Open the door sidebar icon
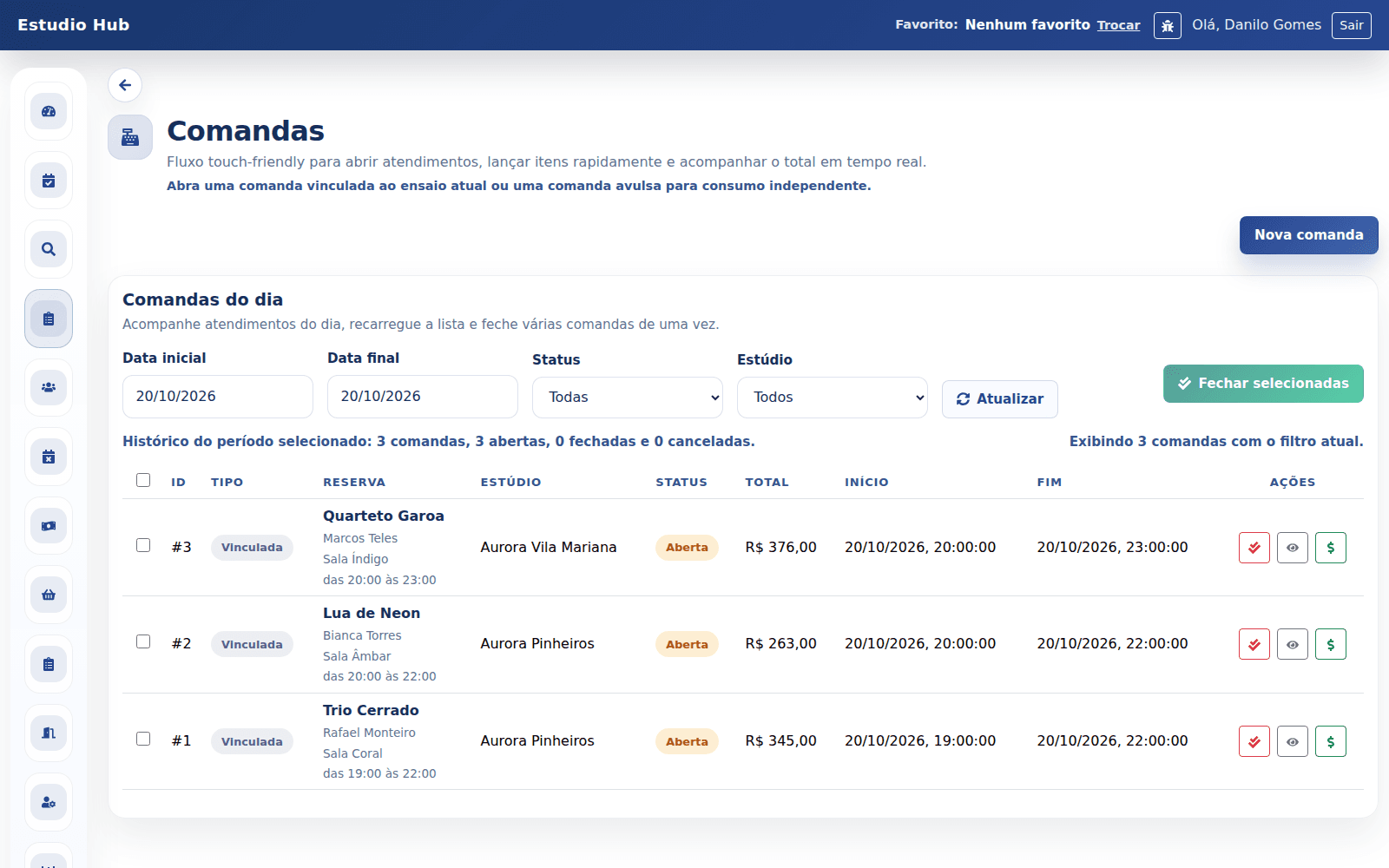The height and width of the screenshot is (868, 1389). pos(49,733)
